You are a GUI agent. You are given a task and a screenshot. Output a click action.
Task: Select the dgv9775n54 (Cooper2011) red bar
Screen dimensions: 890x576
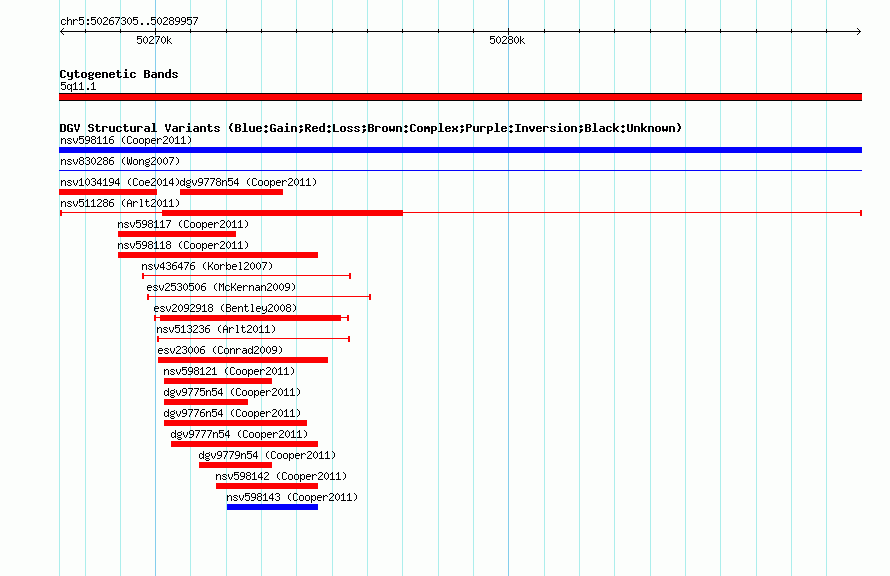tap(206, 402)
